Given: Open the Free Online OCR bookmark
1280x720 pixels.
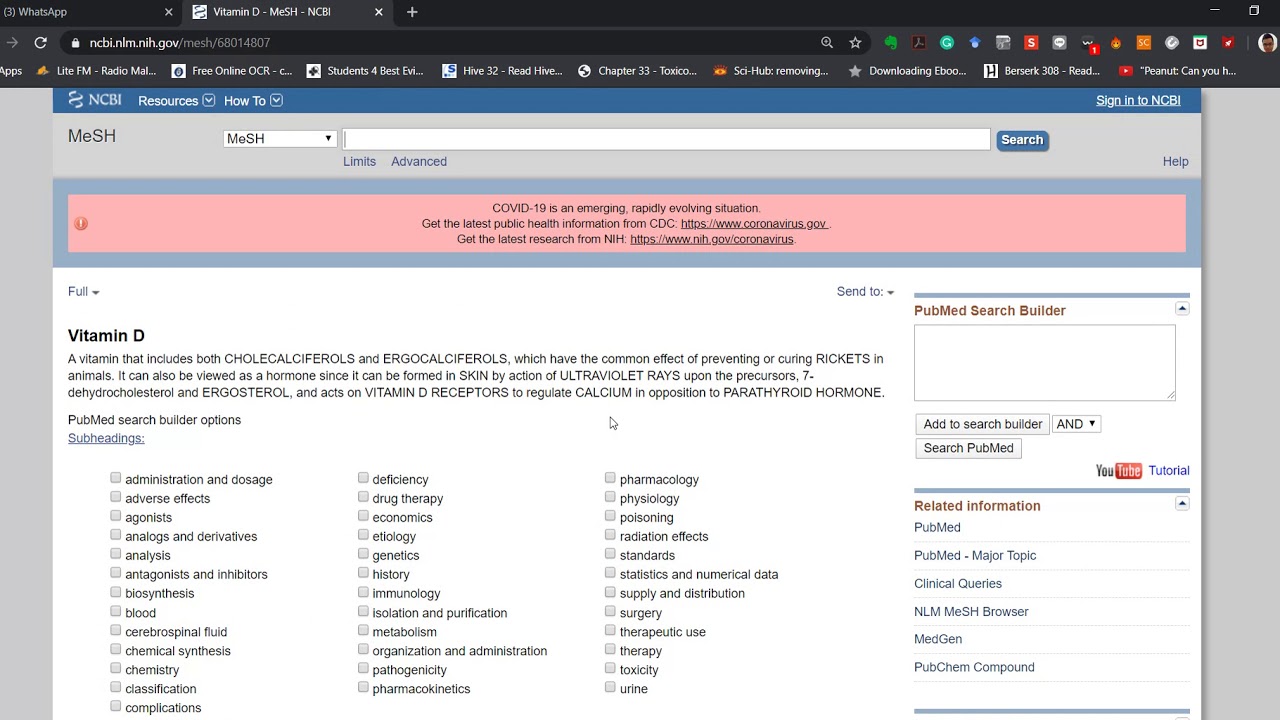Looking at the screenshot, I should tap(232, 71).
